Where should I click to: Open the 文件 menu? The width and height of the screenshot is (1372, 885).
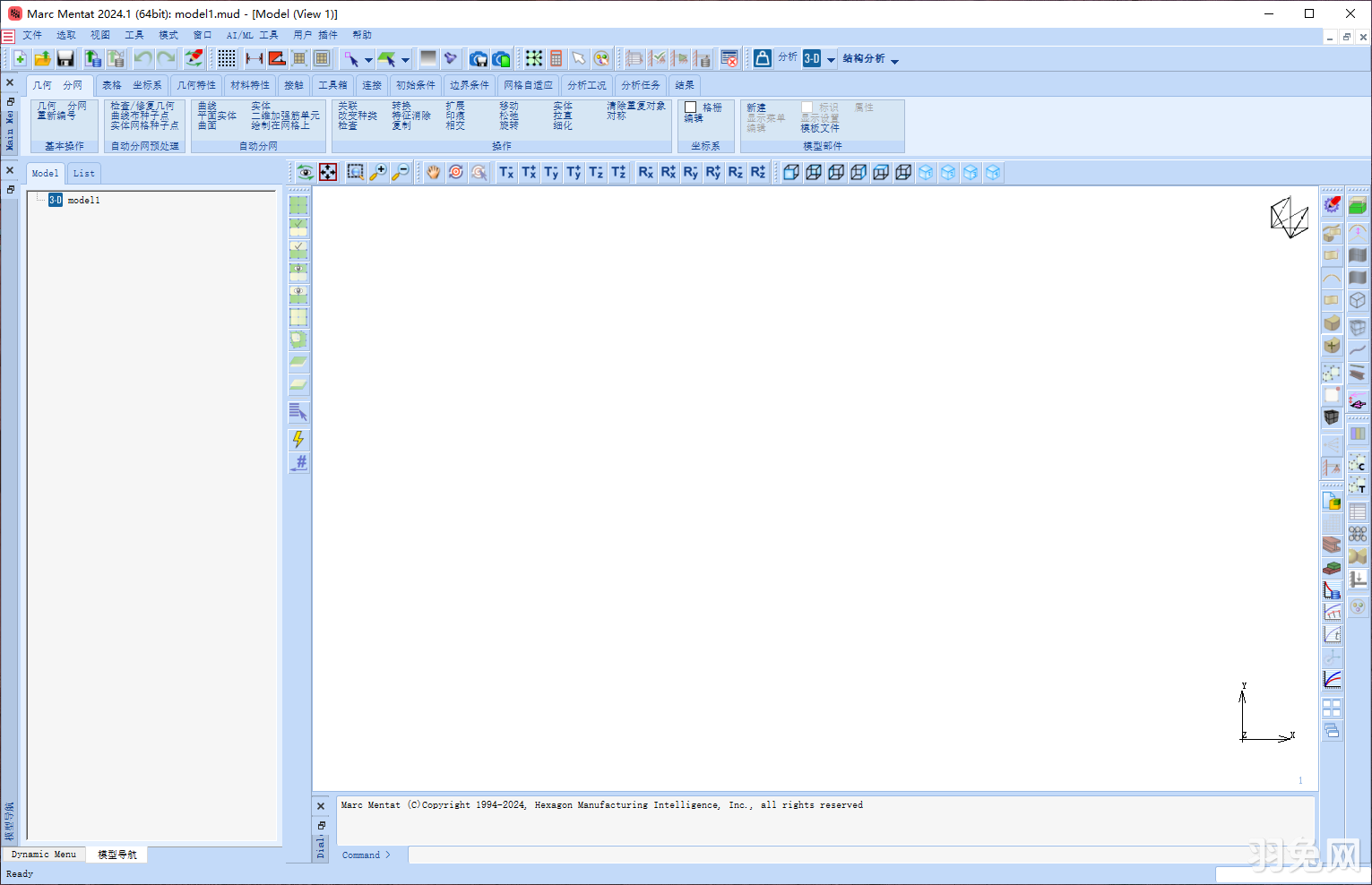pos(32,35)
